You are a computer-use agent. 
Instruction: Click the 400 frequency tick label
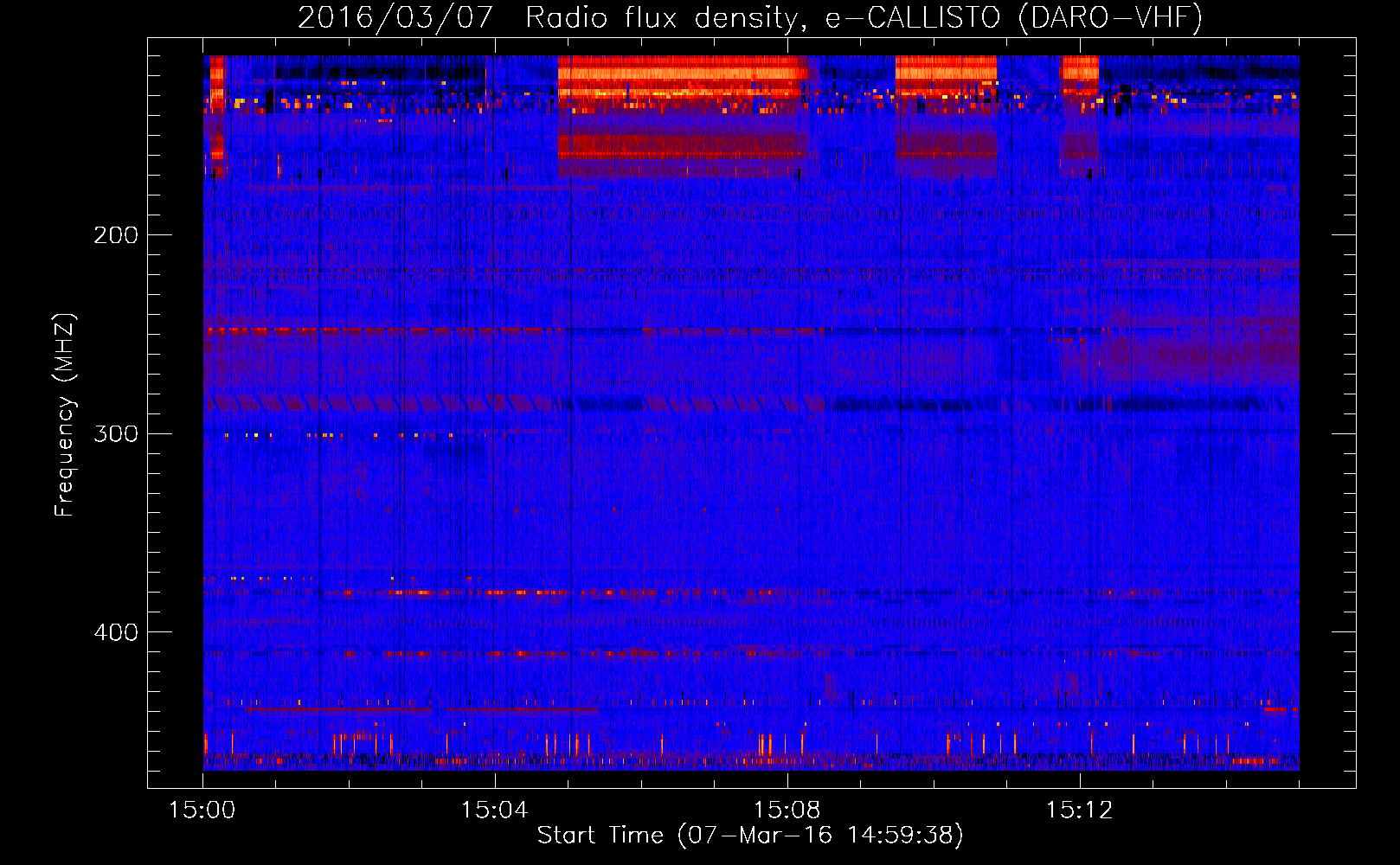pyautogui.click(x=116, y=632)
